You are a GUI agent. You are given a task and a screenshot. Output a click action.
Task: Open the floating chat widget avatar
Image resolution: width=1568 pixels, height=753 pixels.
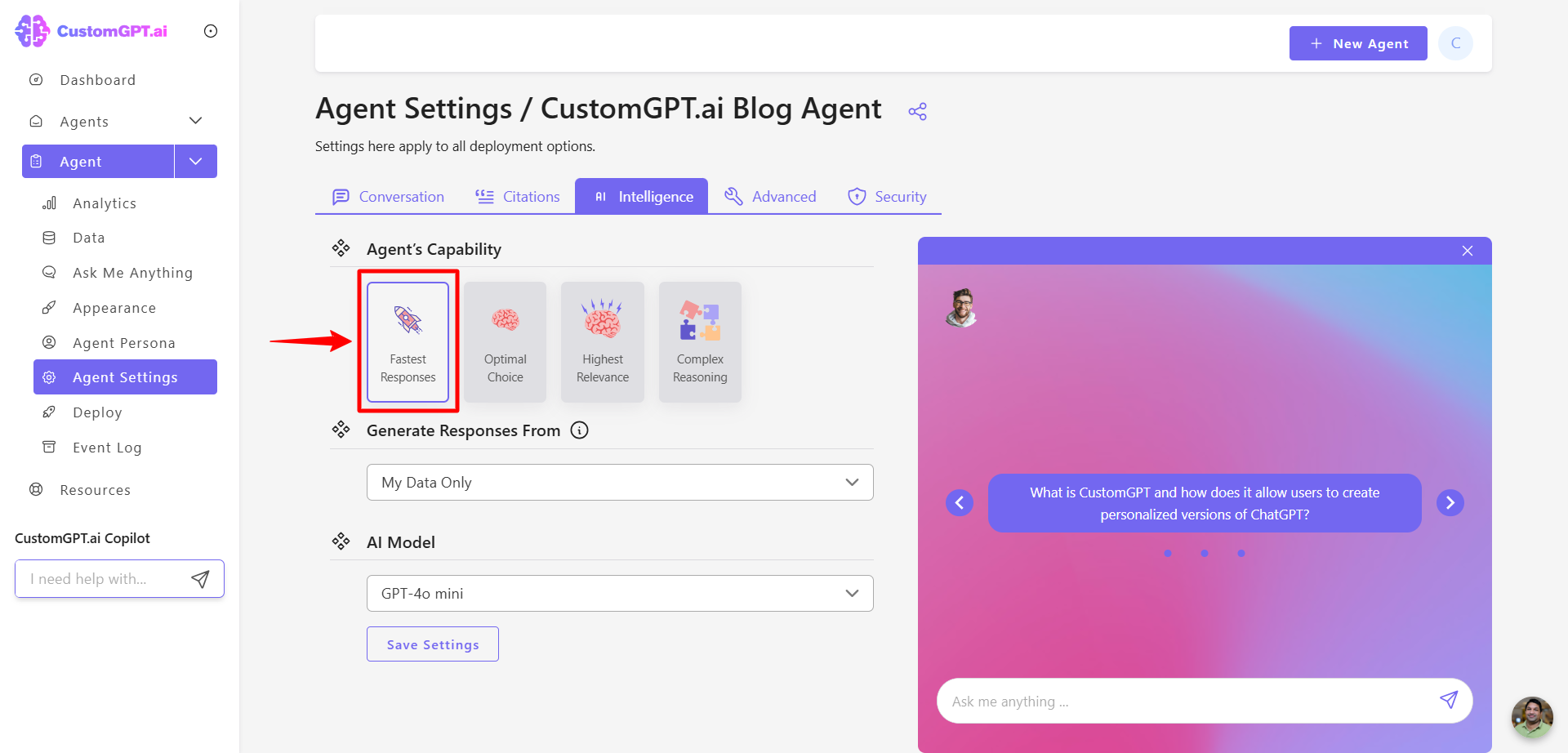coord(1532,717)
